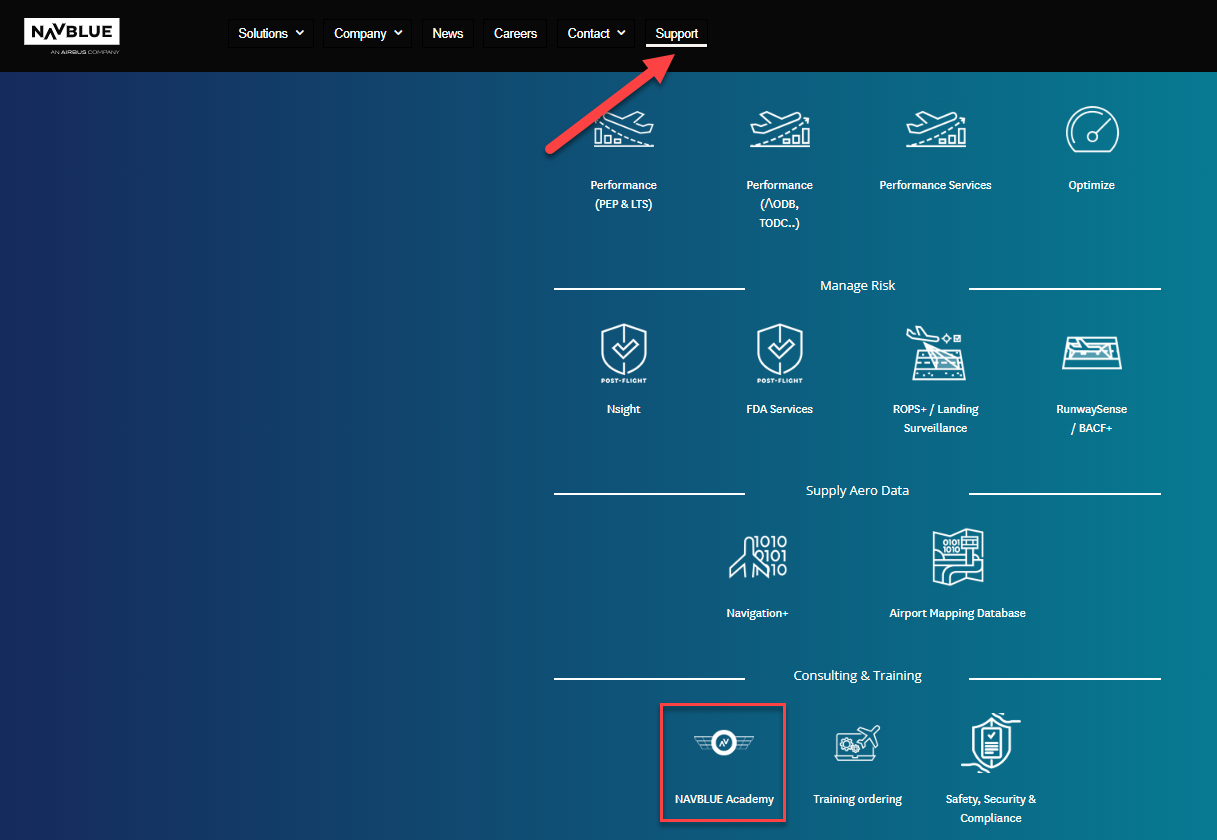Click the 'FDA Services' text label

[779, 409]
